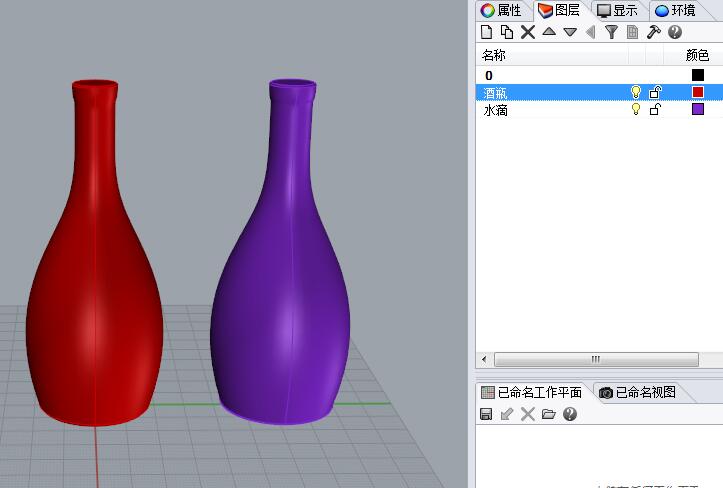Image resolution: width=723 pixels, height=488 pixels.
Task: Restore named work plane arrow icon
Action: 507,414
